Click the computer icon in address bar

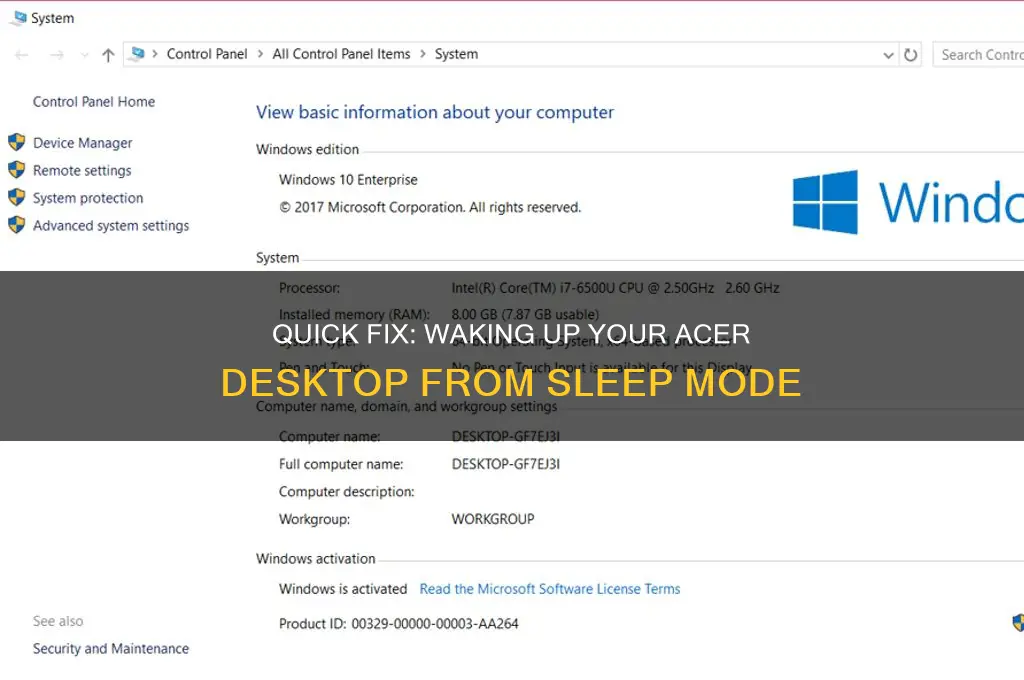pos(137,54)
